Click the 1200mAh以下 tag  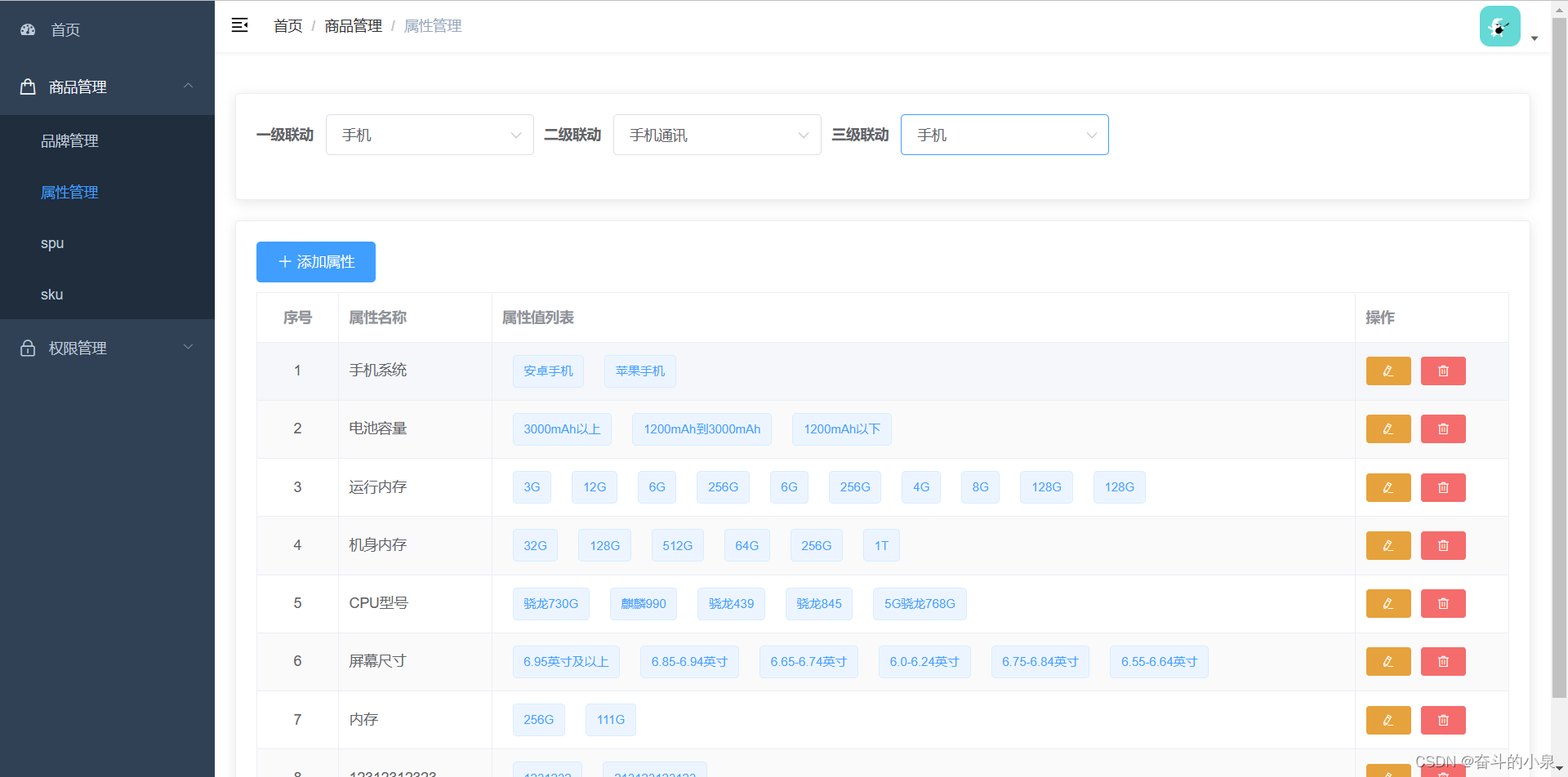(842, 429)
